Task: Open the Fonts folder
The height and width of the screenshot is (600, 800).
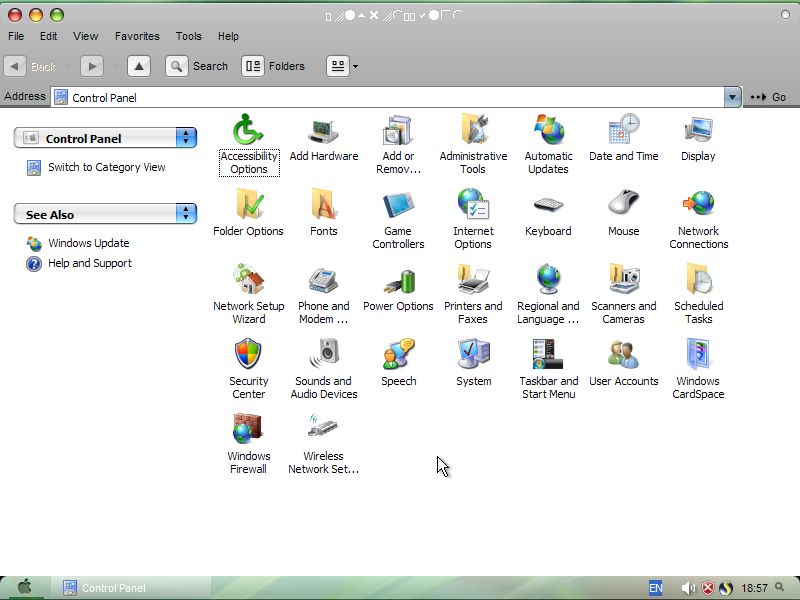Action: [x=323, y=213]
